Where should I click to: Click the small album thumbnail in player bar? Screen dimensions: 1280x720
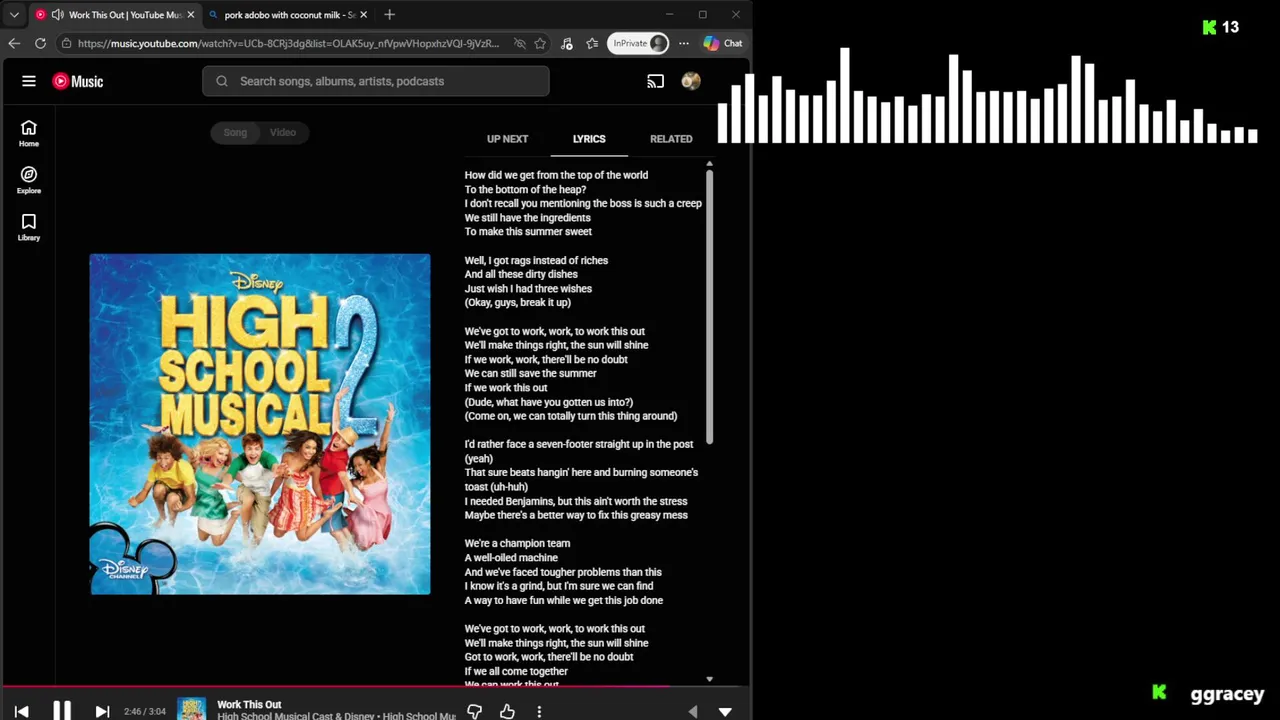(x=192, y=709)
